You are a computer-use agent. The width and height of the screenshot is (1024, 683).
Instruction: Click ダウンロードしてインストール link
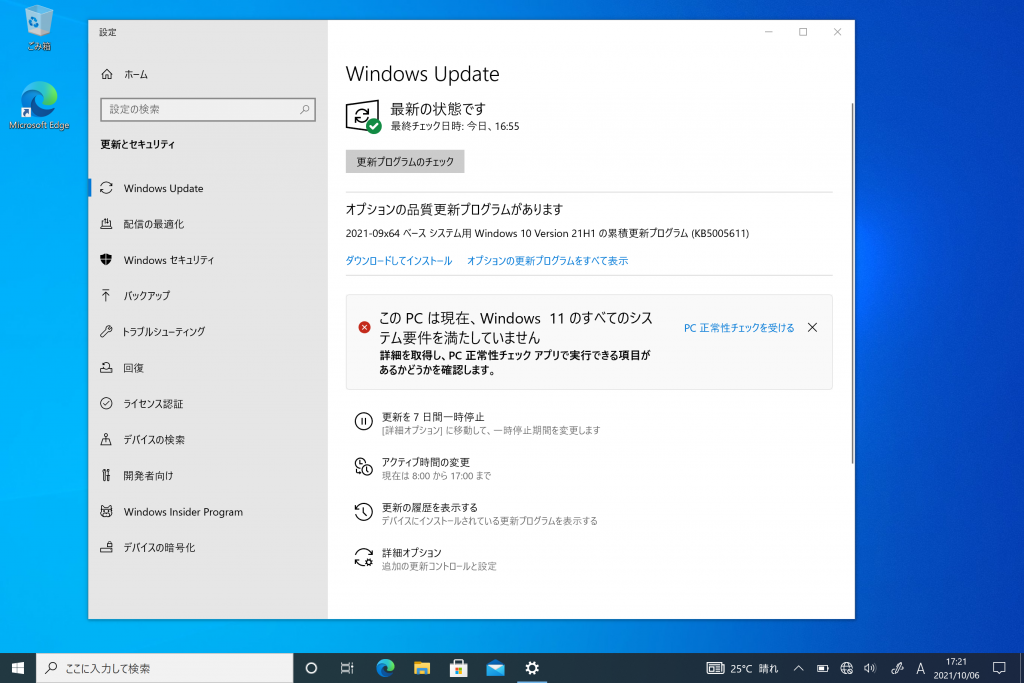pos(398,261)
